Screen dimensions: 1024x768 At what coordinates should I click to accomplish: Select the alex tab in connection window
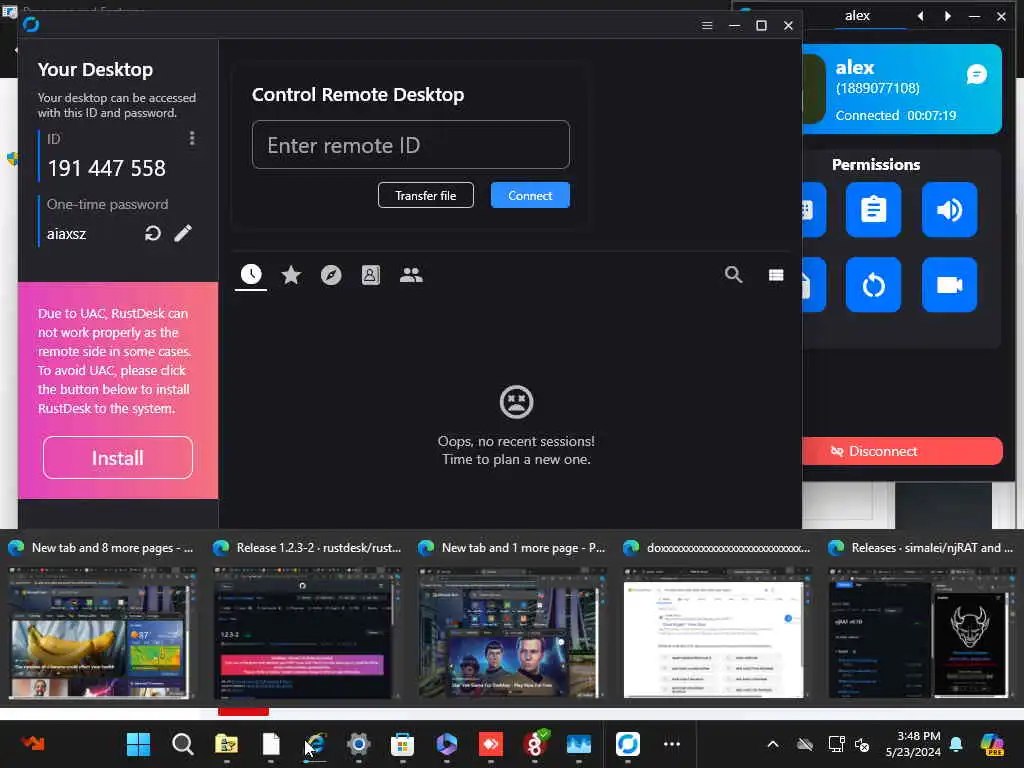pyautogui.click(x=857, y=16)
